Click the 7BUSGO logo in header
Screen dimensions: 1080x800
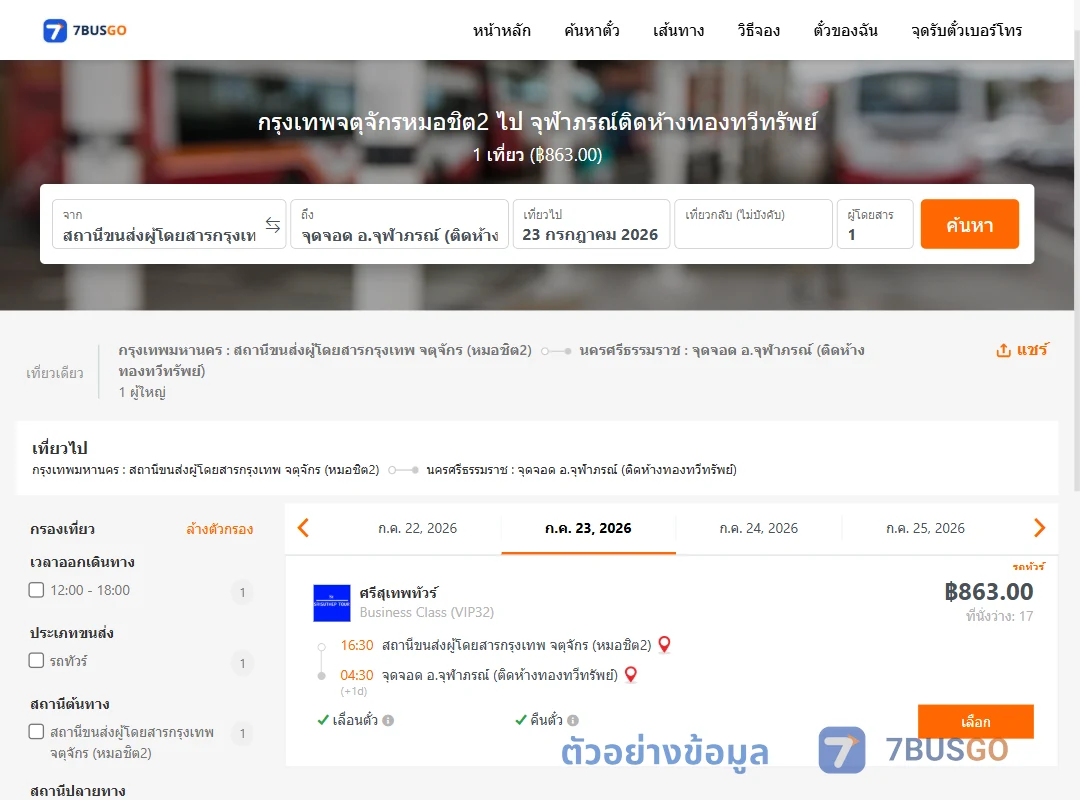tap(85, 30)
